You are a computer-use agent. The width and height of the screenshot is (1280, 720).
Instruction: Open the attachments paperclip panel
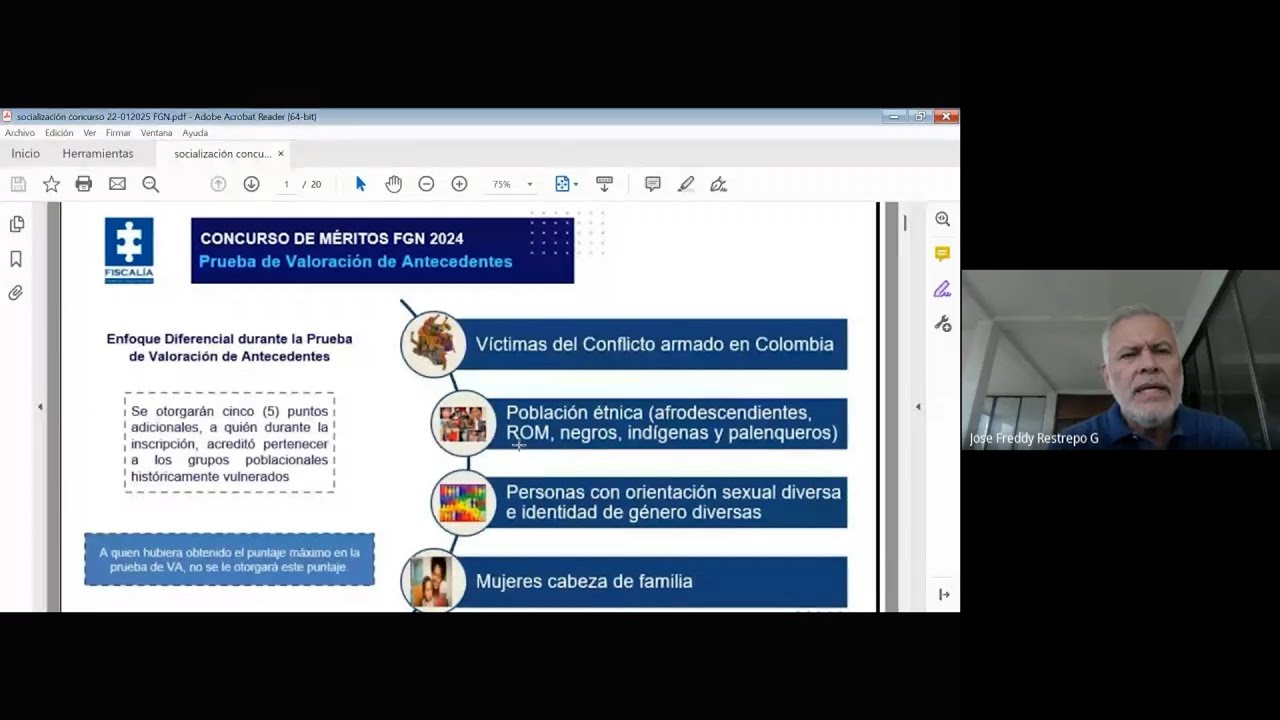pyautogui.click(x=16, y=293)
